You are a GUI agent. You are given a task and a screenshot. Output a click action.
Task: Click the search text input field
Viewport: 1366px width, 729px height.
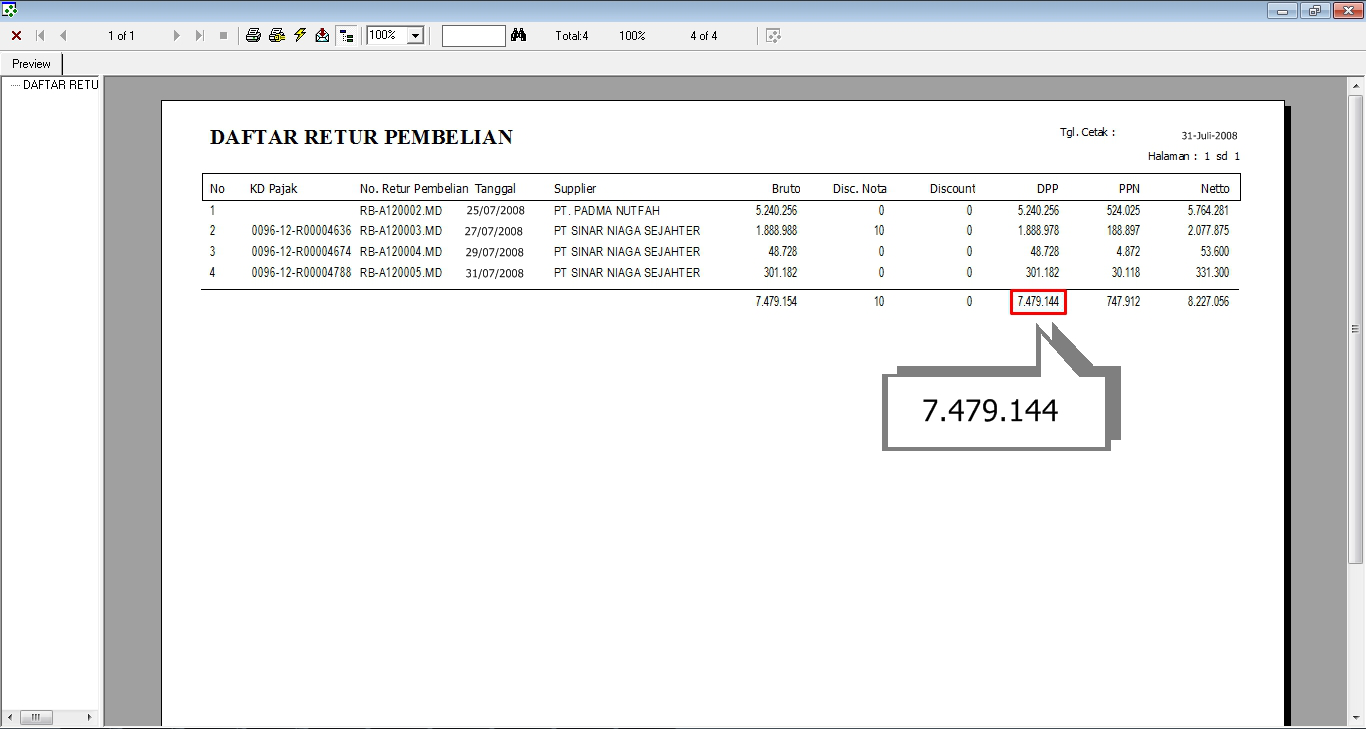(x=473, y=36)
